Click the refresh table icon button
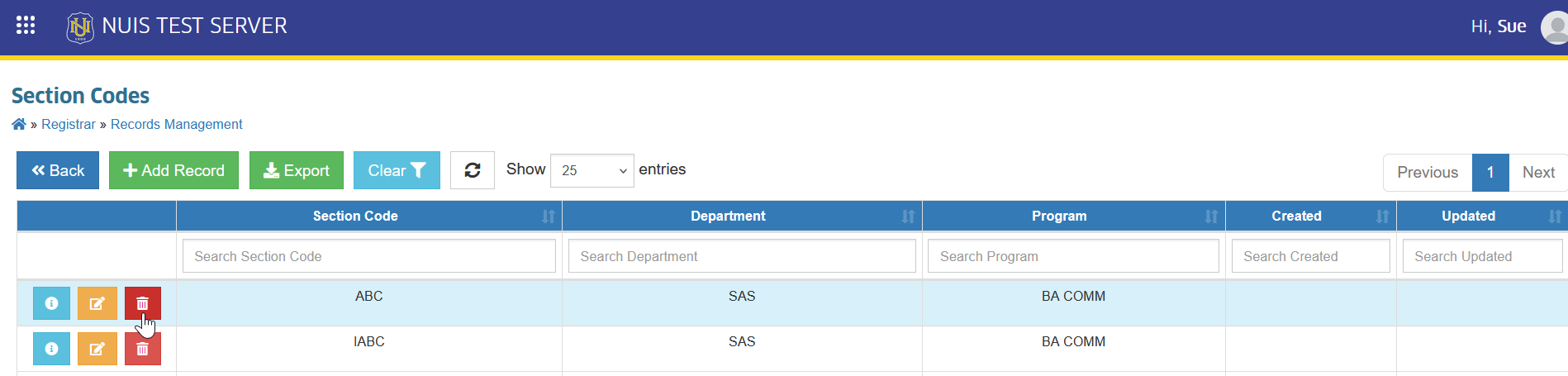The image size is (1568, 376). click(x=473, y=170)
